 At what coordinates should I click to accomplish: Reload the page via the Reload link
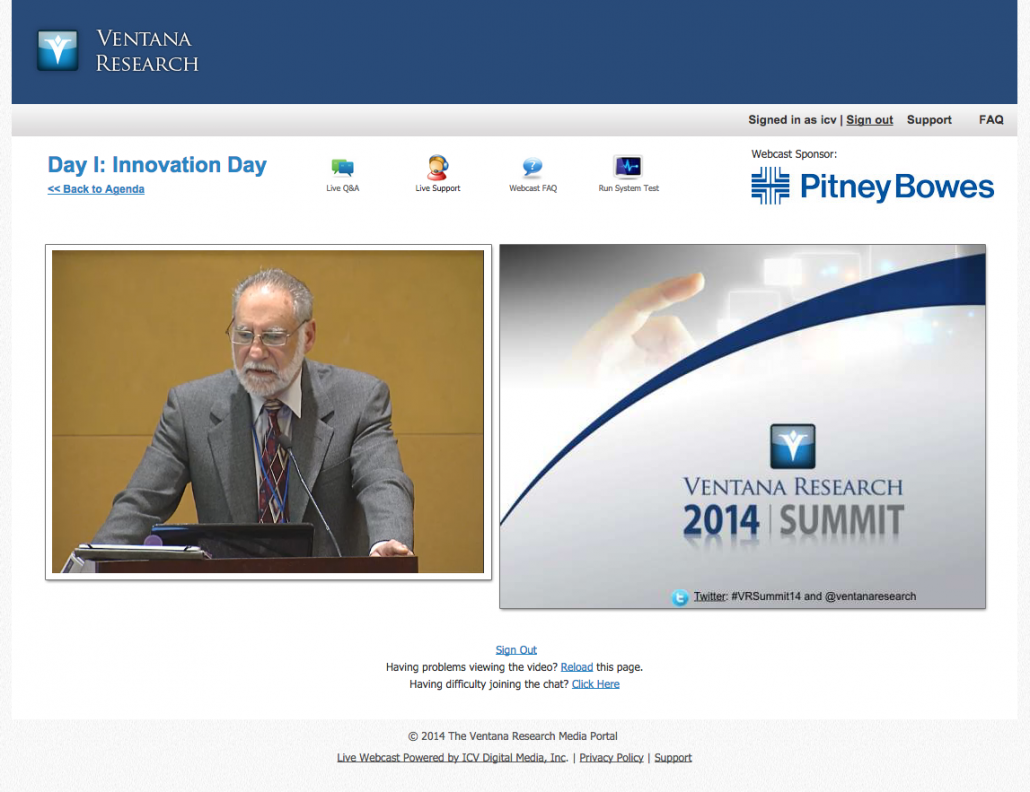[577, 667]
